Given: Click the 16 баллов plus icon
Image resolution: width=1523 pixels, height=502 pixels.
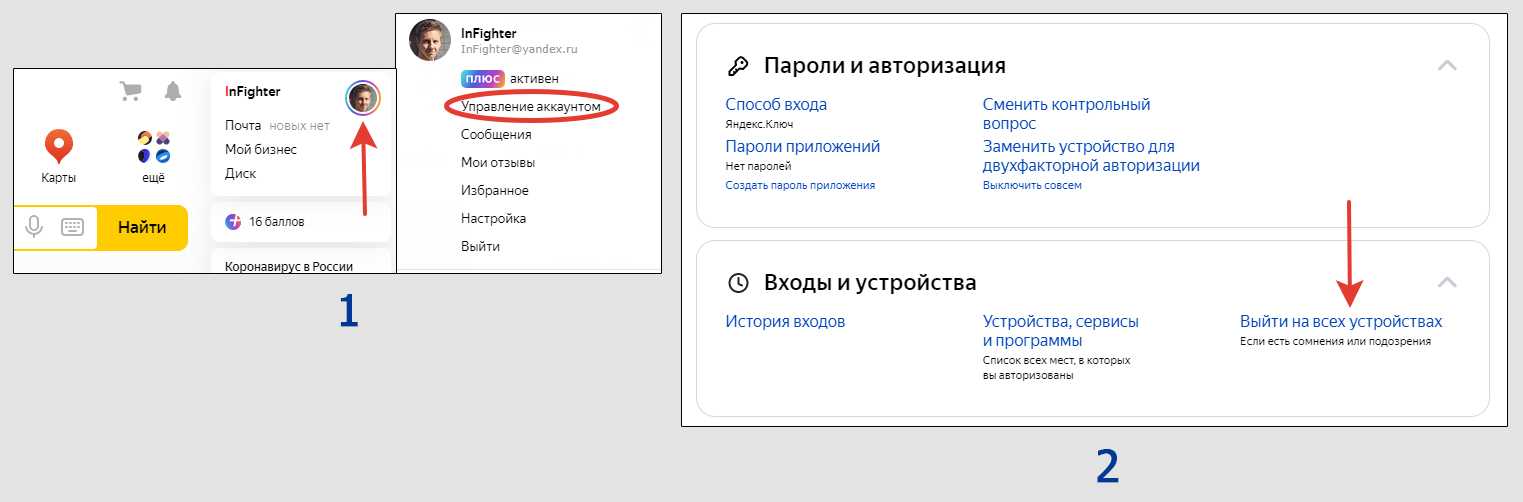Looking at the screenshot, I should pyautogui.click(x=233, y=221).
